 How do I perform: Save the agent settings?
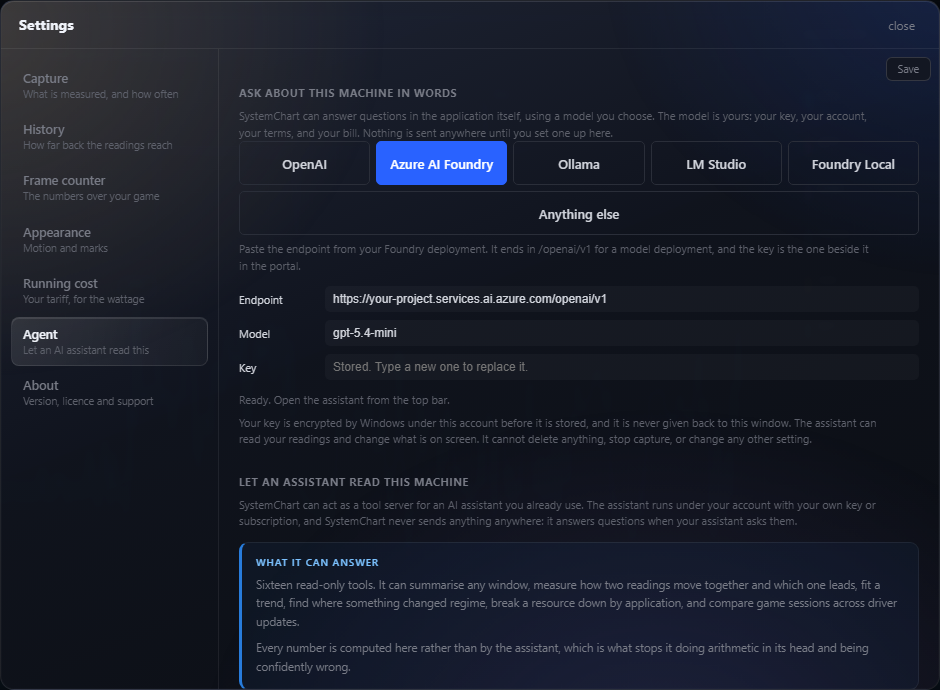(908, 69)
